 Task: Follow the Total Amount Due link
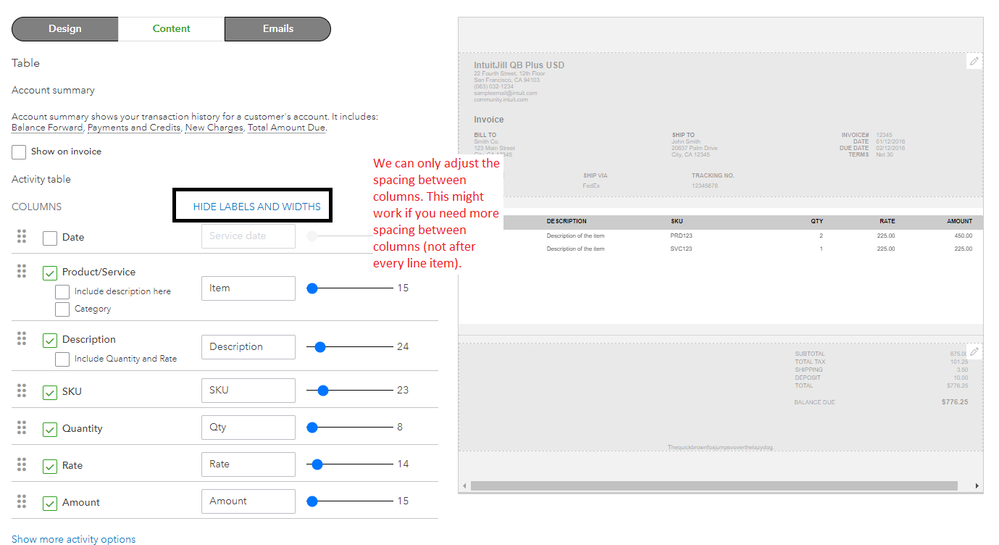(287, 127)
